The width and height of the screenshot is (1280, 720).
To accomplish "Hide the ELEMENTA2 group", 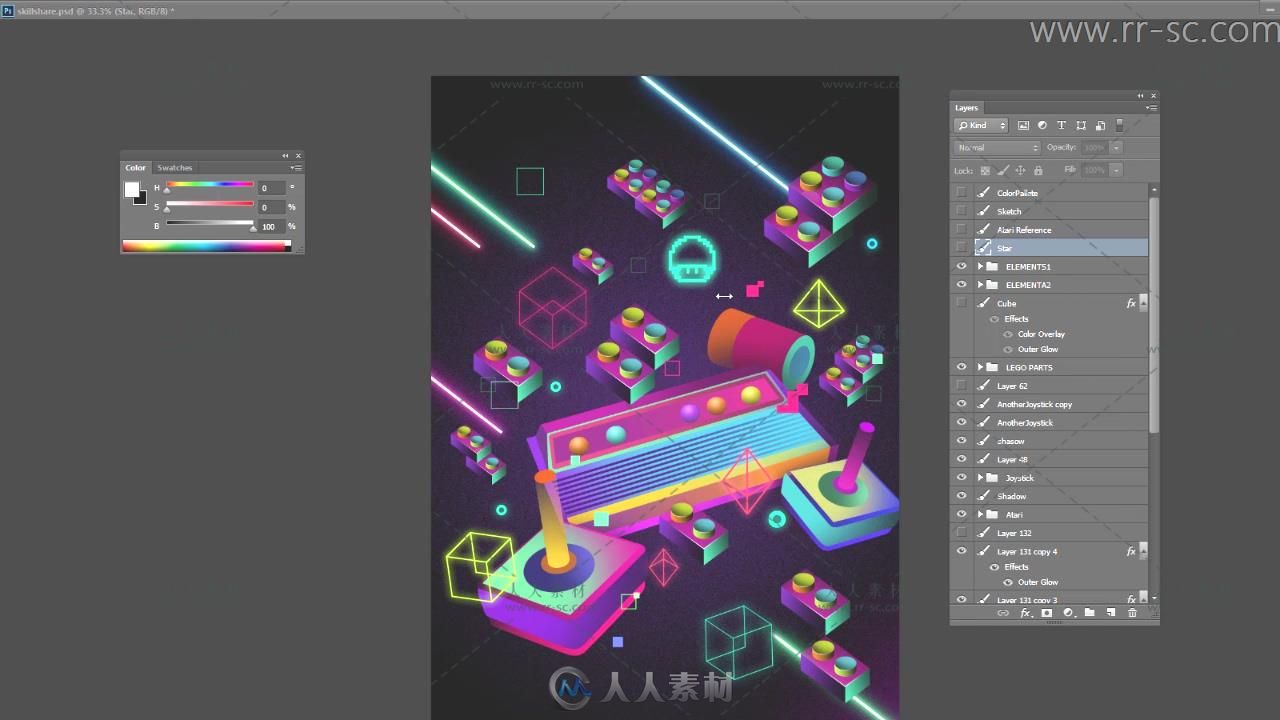I will click(x=961, y=285).
